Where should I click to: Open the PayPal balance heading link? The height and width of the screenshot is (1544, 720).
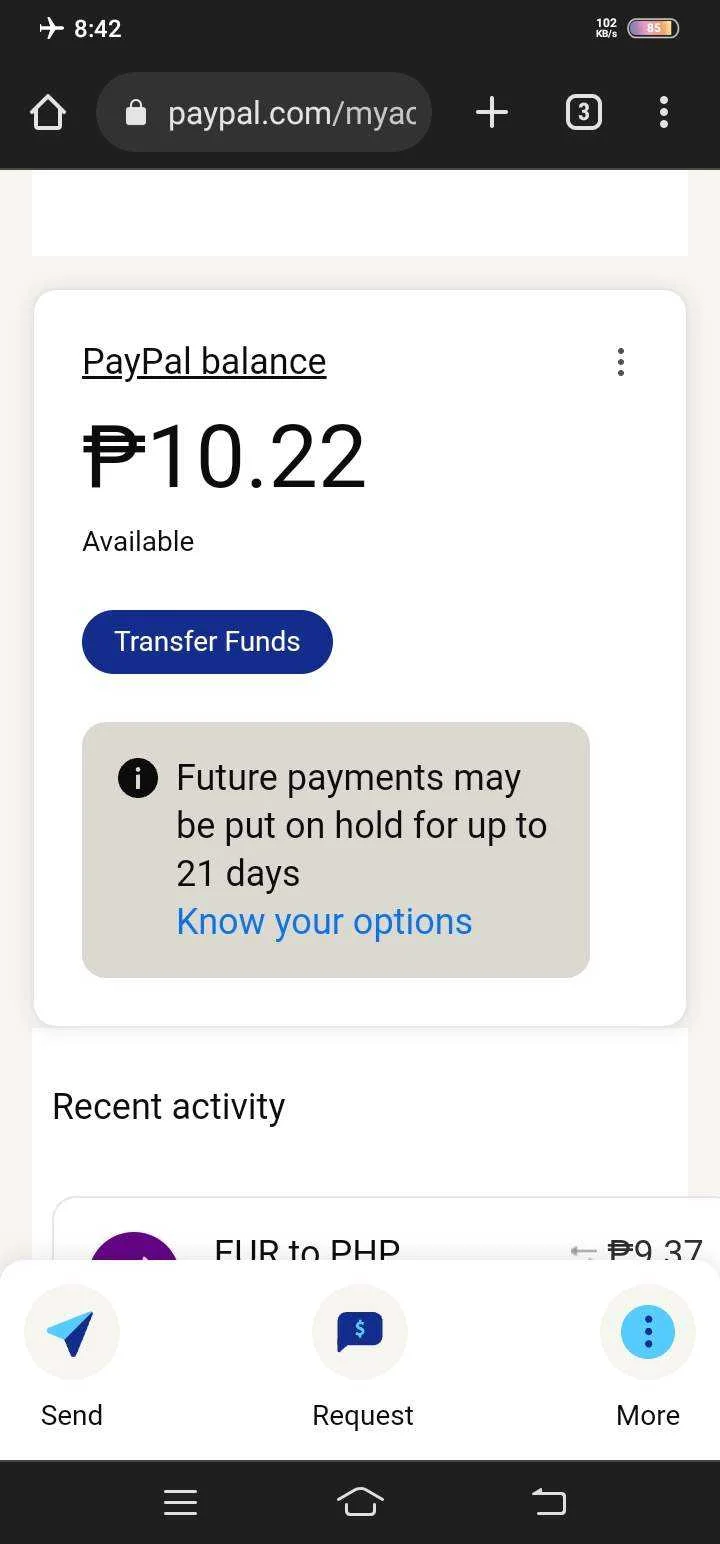click(x=204, y=361)
